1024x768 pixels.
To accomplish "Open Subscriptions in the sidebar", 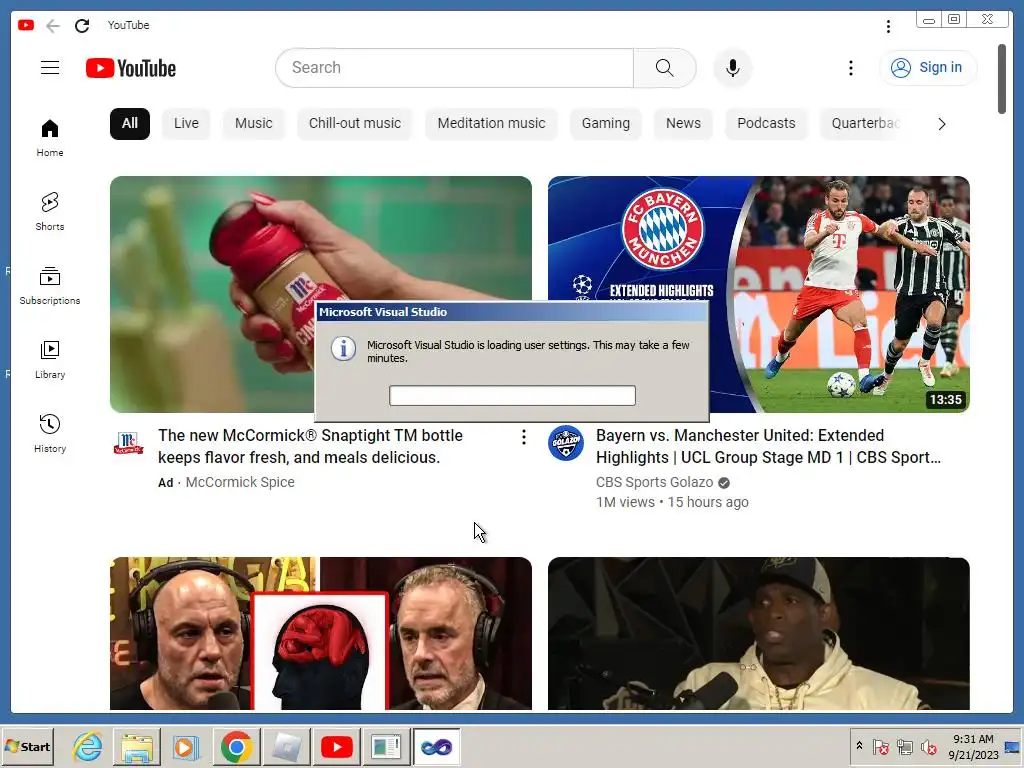I will click(x=50, y=286).
